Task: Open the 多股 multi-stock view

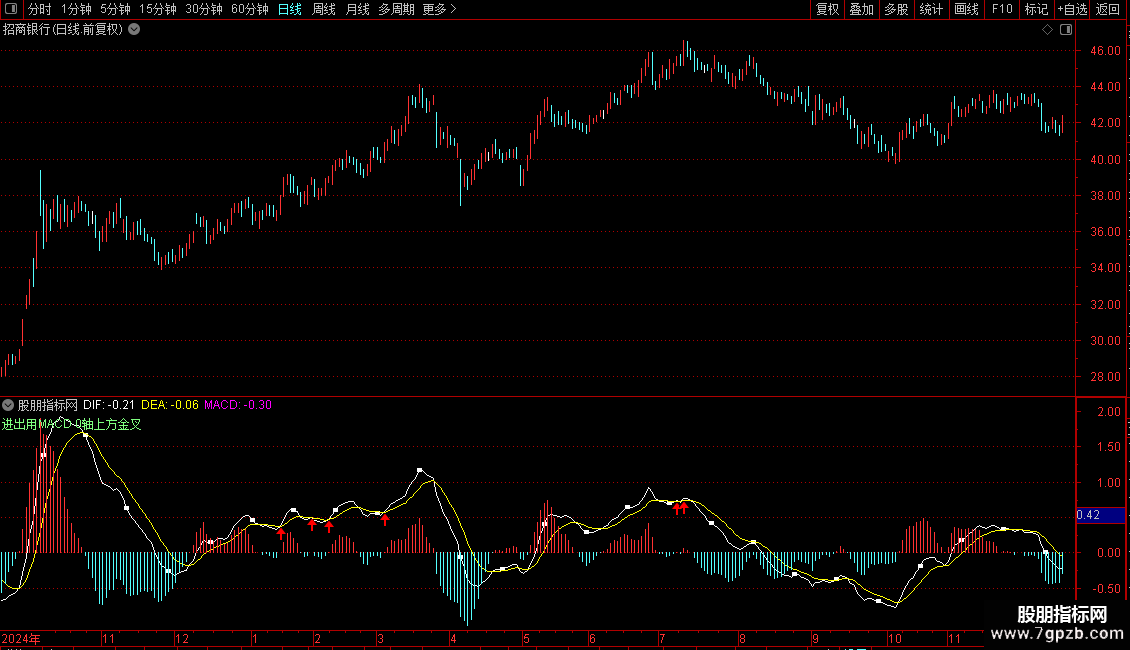Action: point(896,9)
